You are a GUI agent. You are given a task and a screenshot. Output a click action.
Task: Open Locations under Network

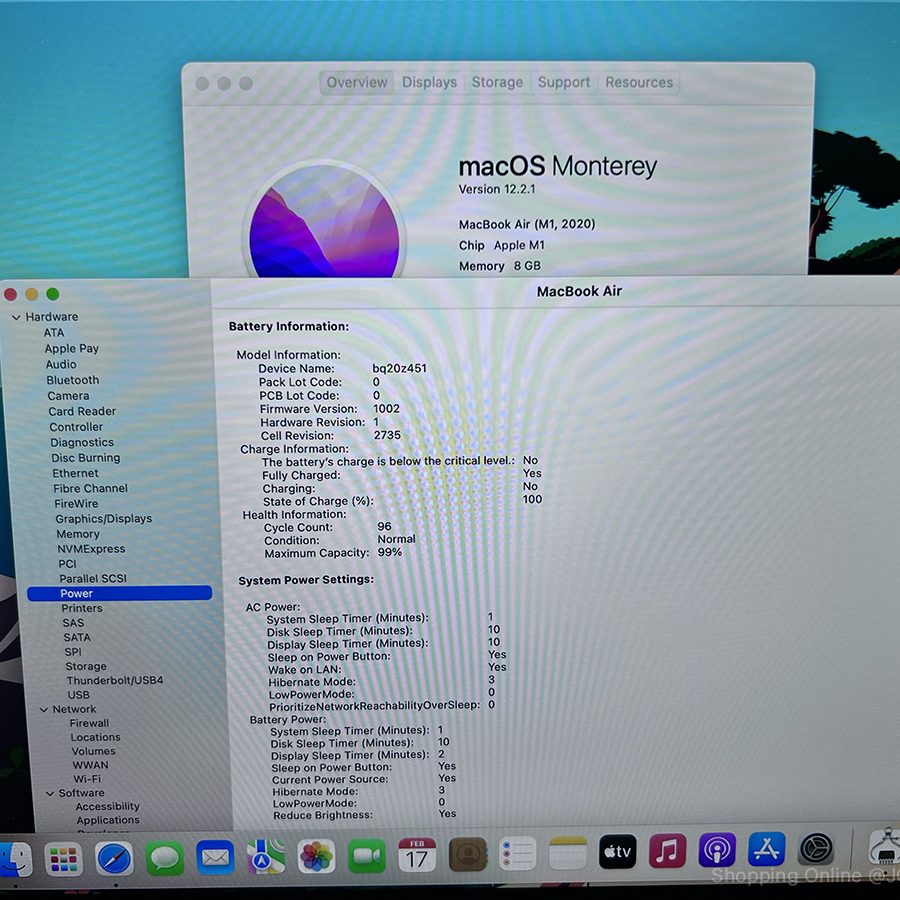pyautogui.click(x=96, y=738)
